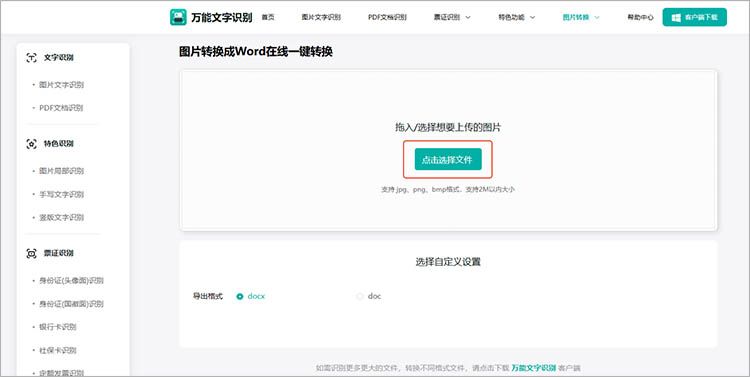Open sidebar item 图片文字识别

click(61, 85)
